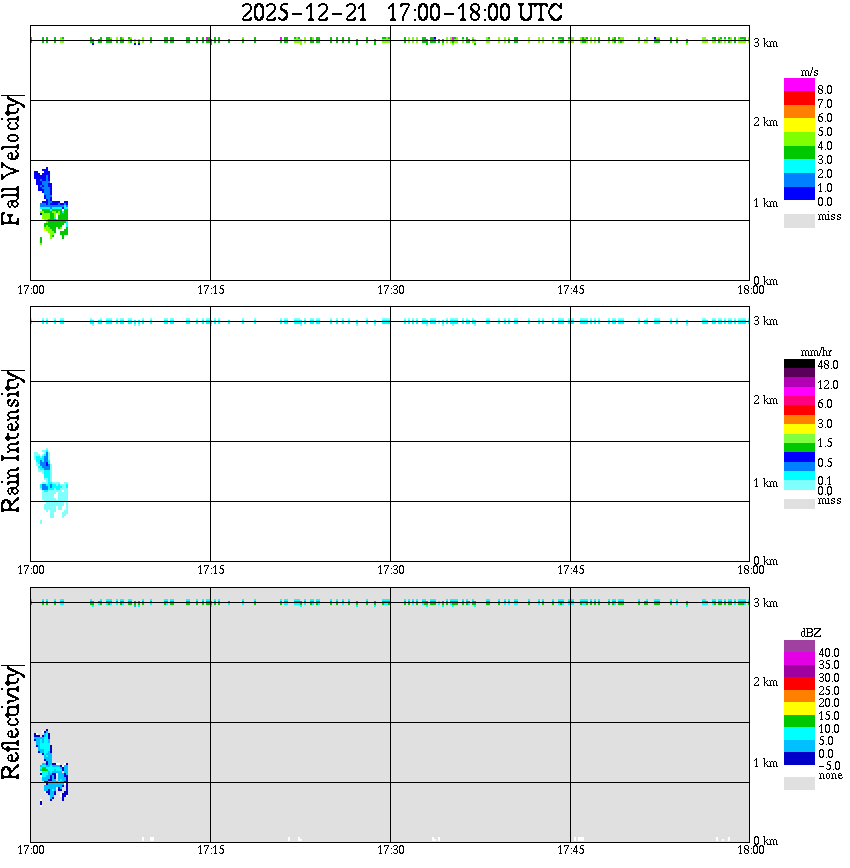Click the 2025-12-21 17:00-18:00 UTC title
This screenshot has height=868, width=850.
(x=402, y=12)
